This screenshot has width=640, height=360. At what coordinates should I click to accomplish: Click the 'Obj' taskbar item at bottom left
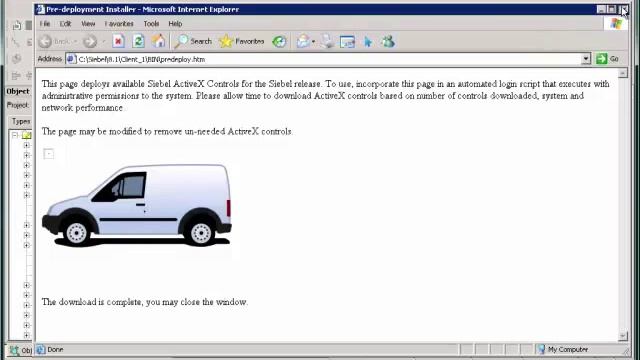click(20, 350)
